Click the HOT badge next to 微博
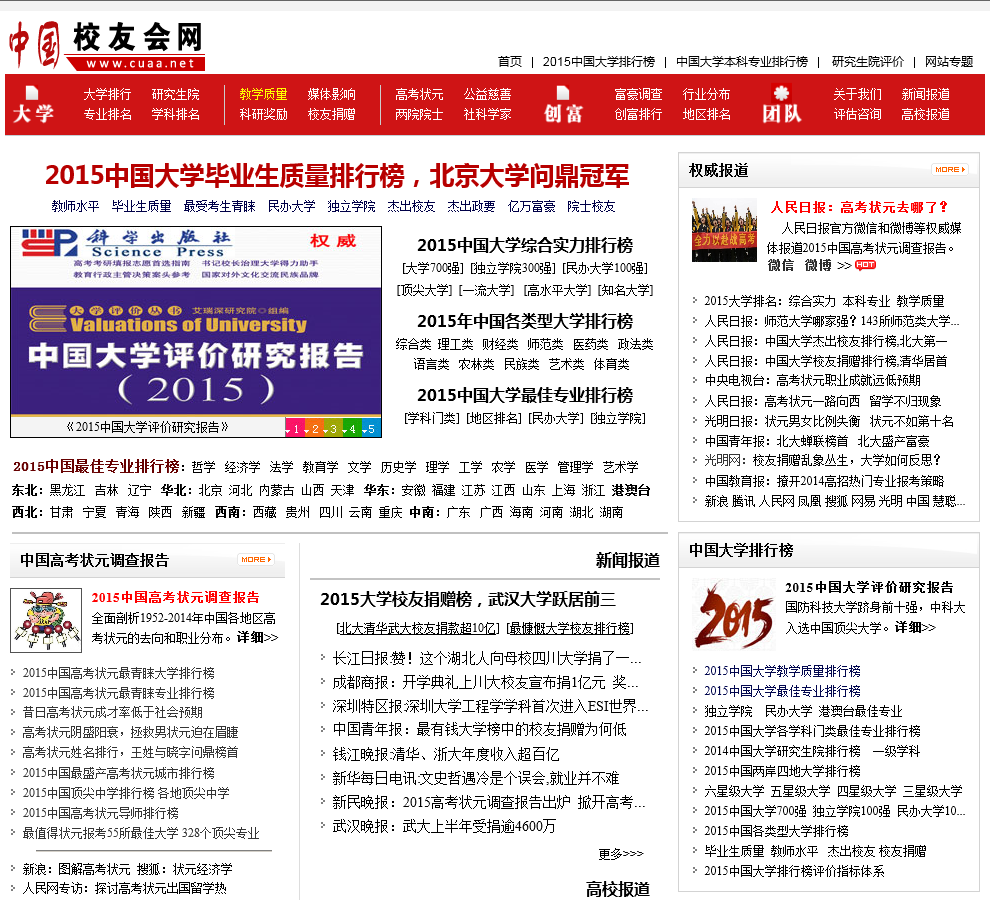990x900 pixels. tap(865, 265)
